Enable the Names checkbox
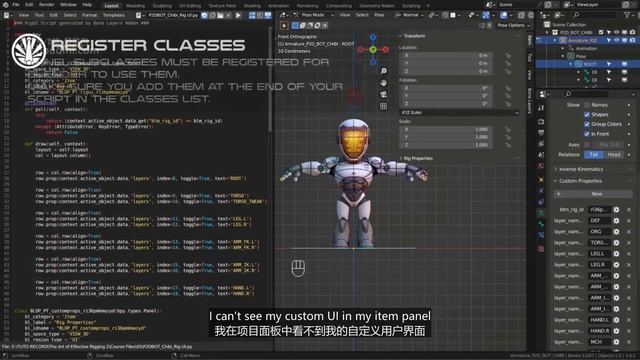This screenshot has height=360, width=640. click(587, 105)
